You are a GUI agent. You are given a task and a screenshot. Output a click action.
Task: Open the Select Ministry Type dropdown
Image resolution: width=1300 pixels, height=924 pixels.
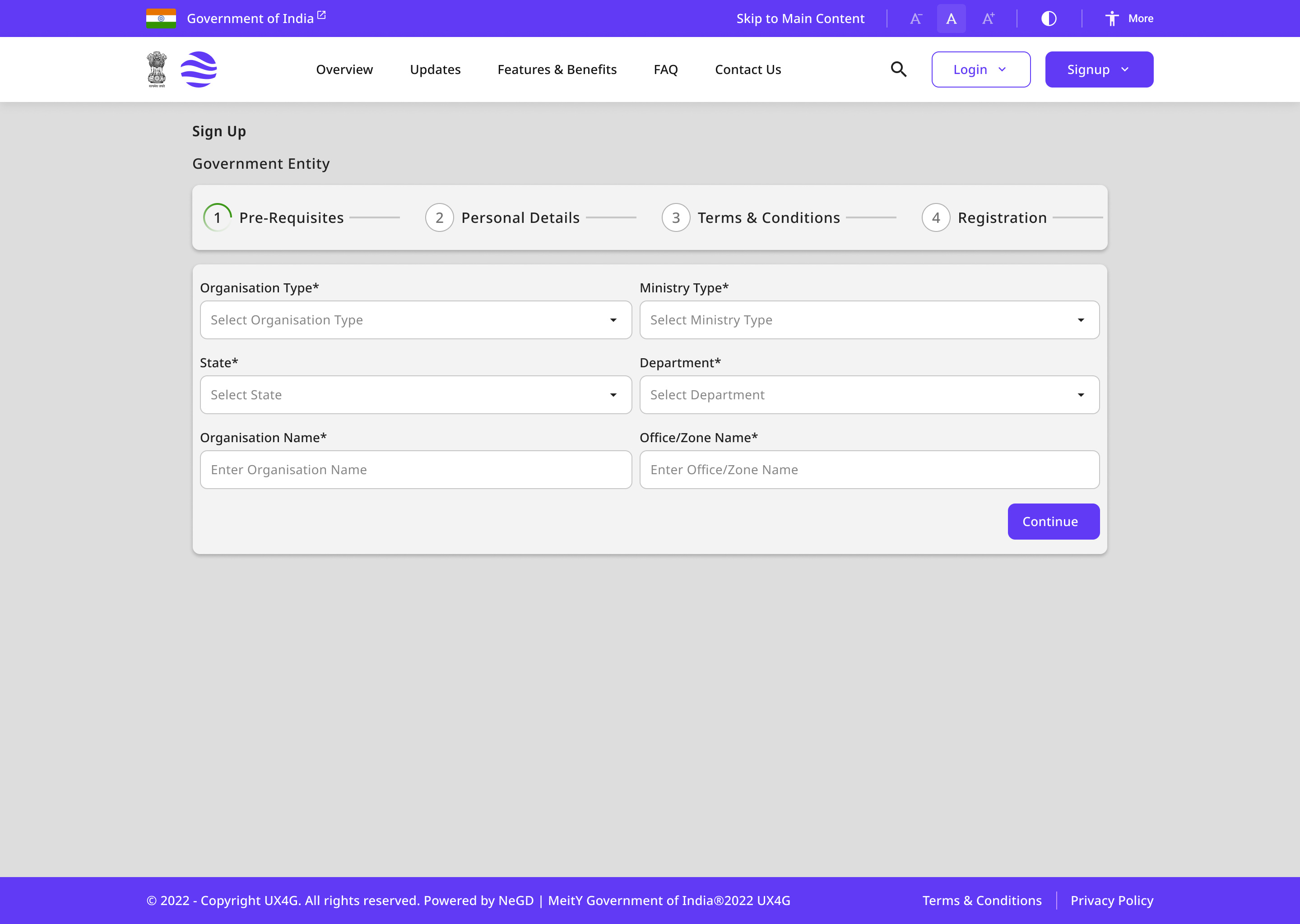(x=869, y=320)
